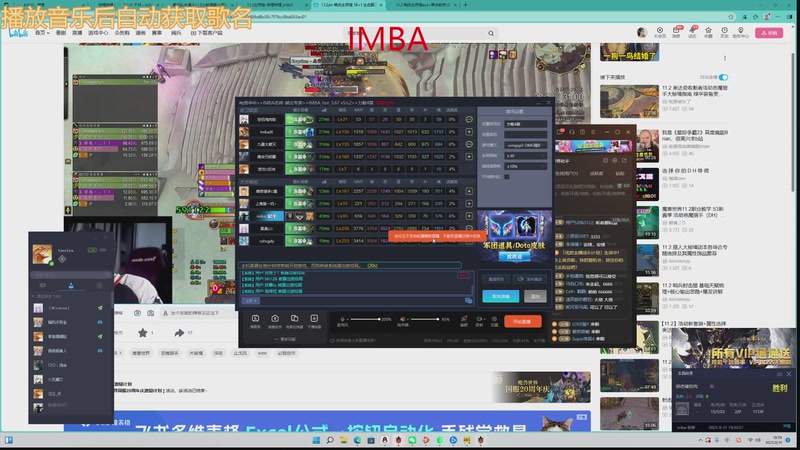The width and height of the screenshot is (800, 450).
Task: Click the search field in left chat app
Action: coord(70,274)
